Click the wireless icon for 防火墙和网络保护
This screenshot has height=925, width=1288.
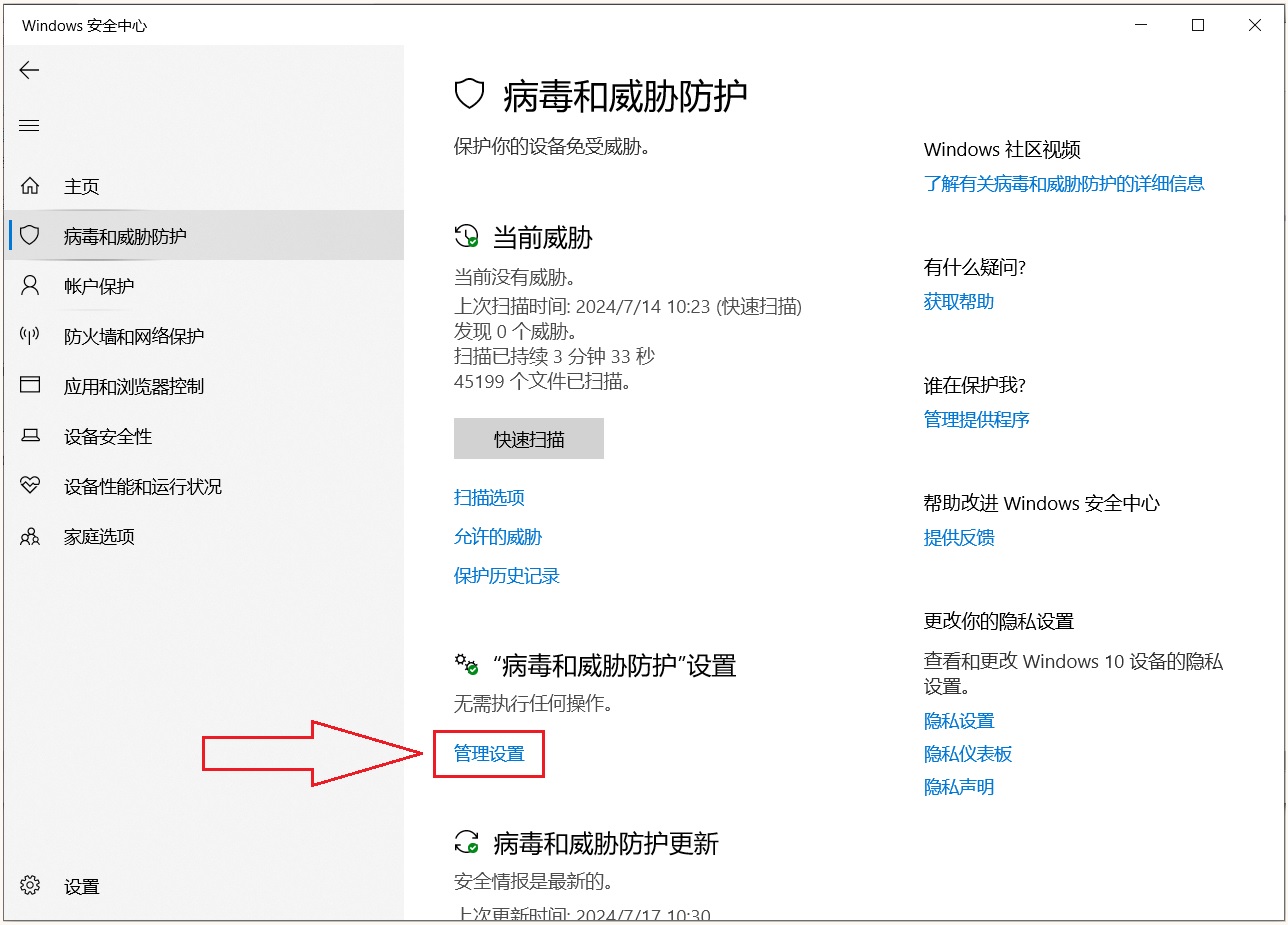tap(30, 336)
